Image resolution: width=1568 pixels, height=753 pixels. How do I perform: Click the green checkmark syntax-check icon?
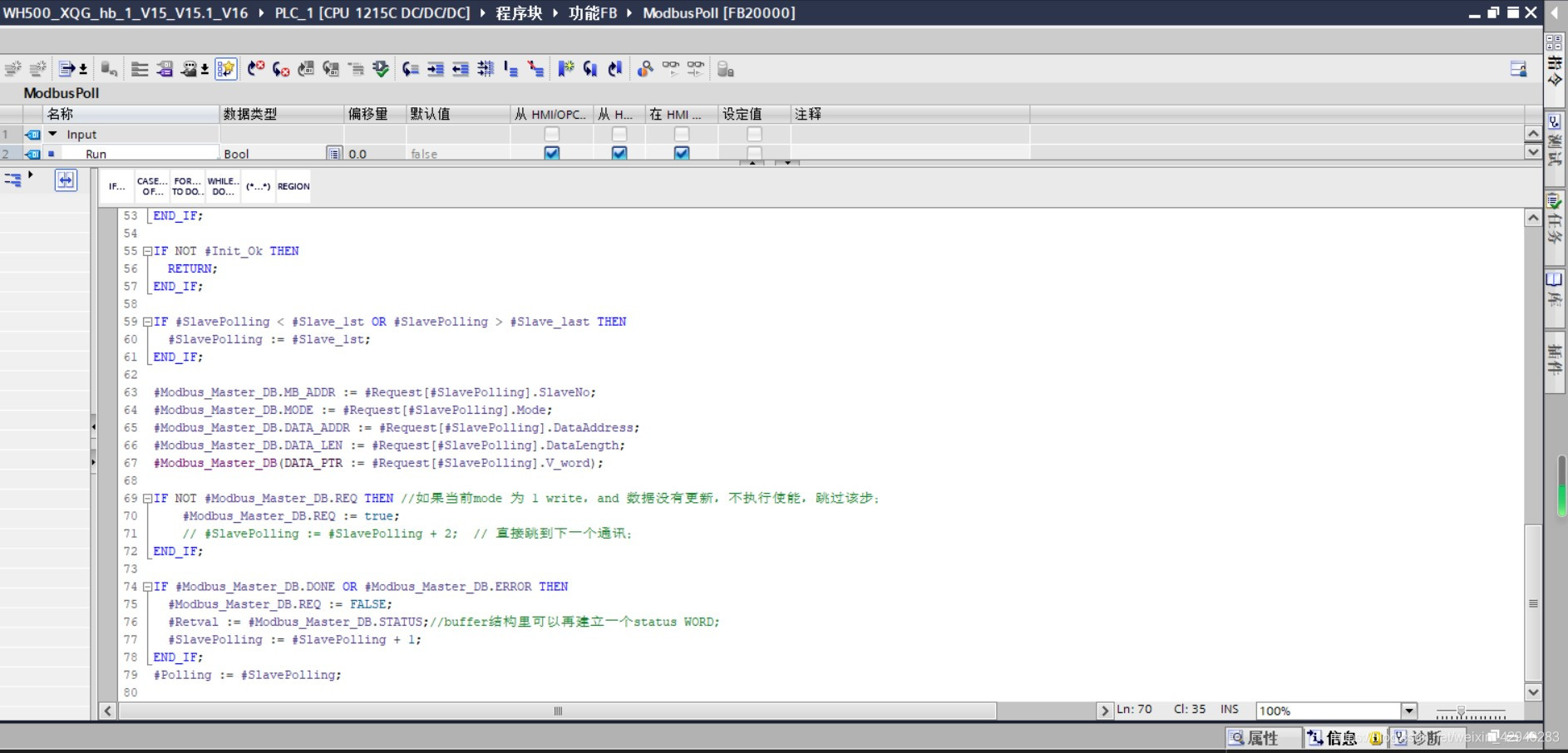click(381, 69)
